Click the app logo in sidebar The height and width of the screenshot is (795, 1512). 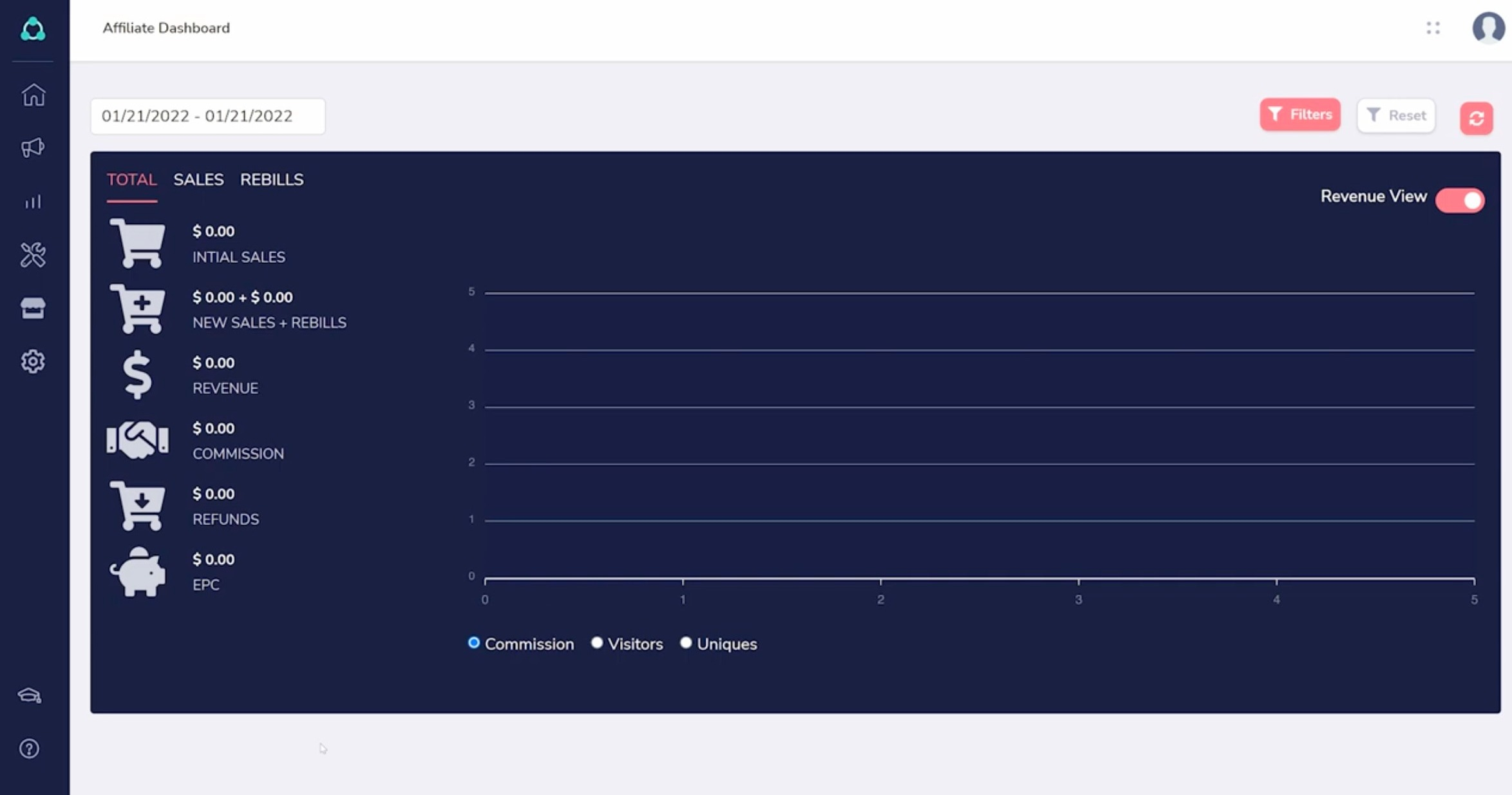pos(33,29)
